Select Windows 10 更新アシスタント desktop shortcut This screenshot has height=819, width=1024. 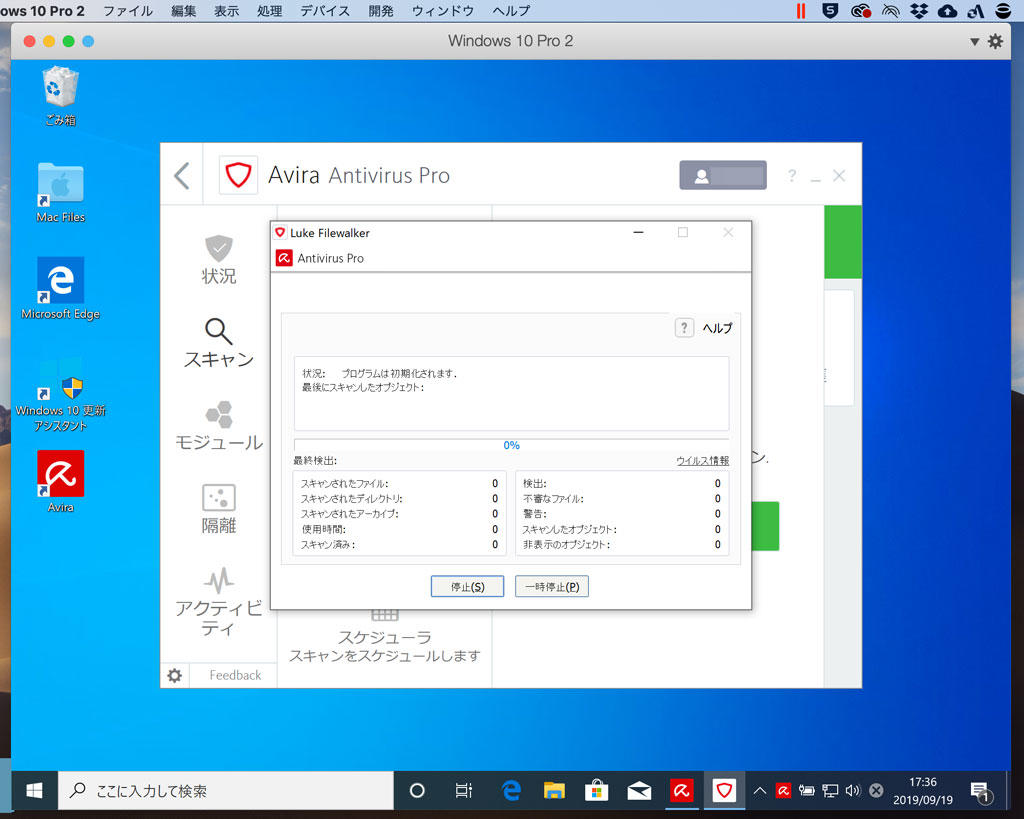click(x=61, y=394)
